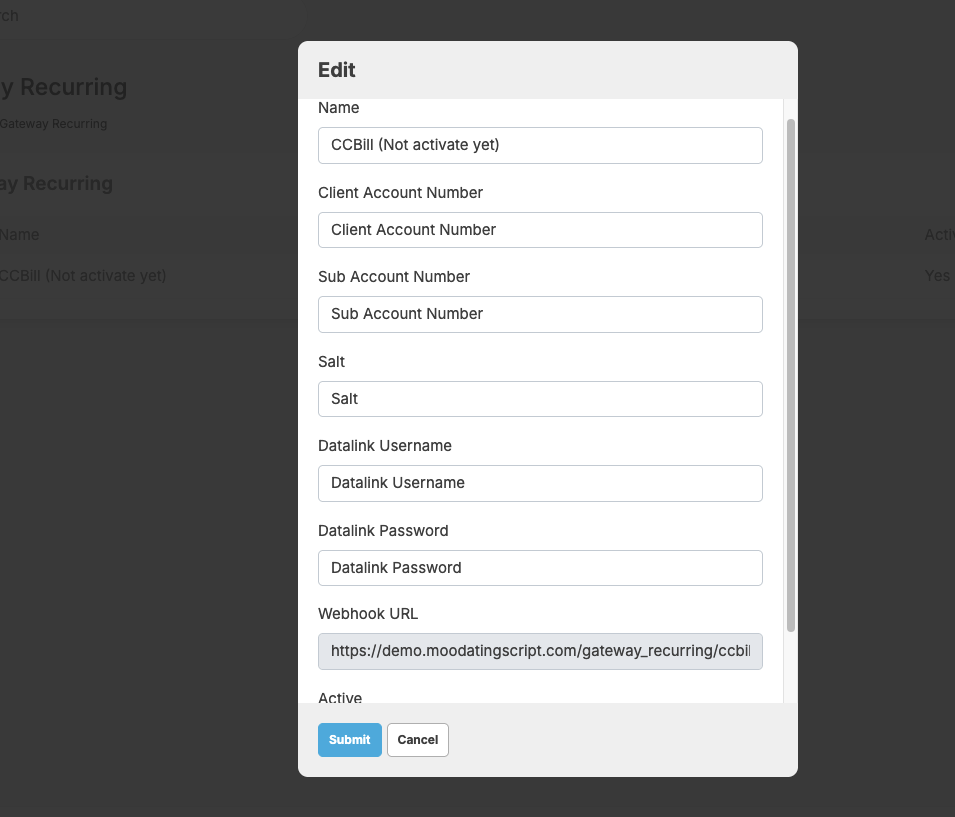Click the partially visible Active label
The height and width of the screenshot is (817, 955).
click(x=340, y=697)
